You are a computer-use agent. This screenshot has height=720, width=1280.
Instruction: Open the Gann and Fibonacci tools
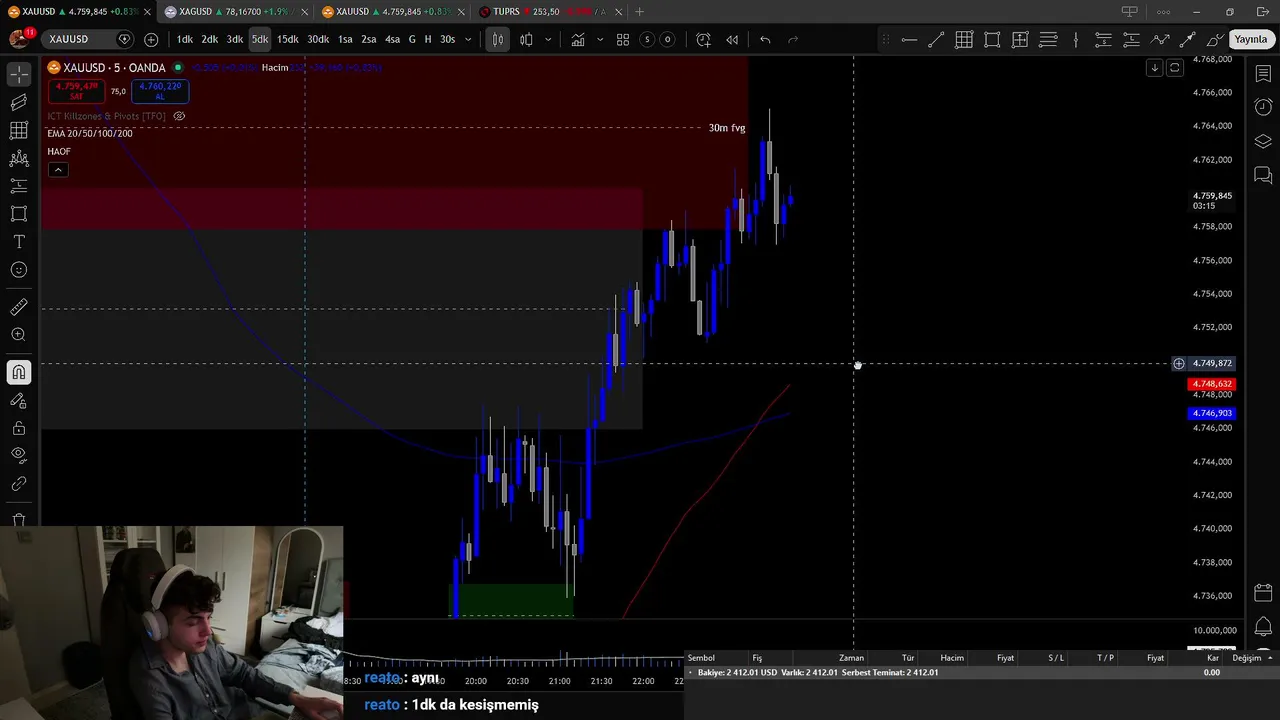tap(19, 130)
